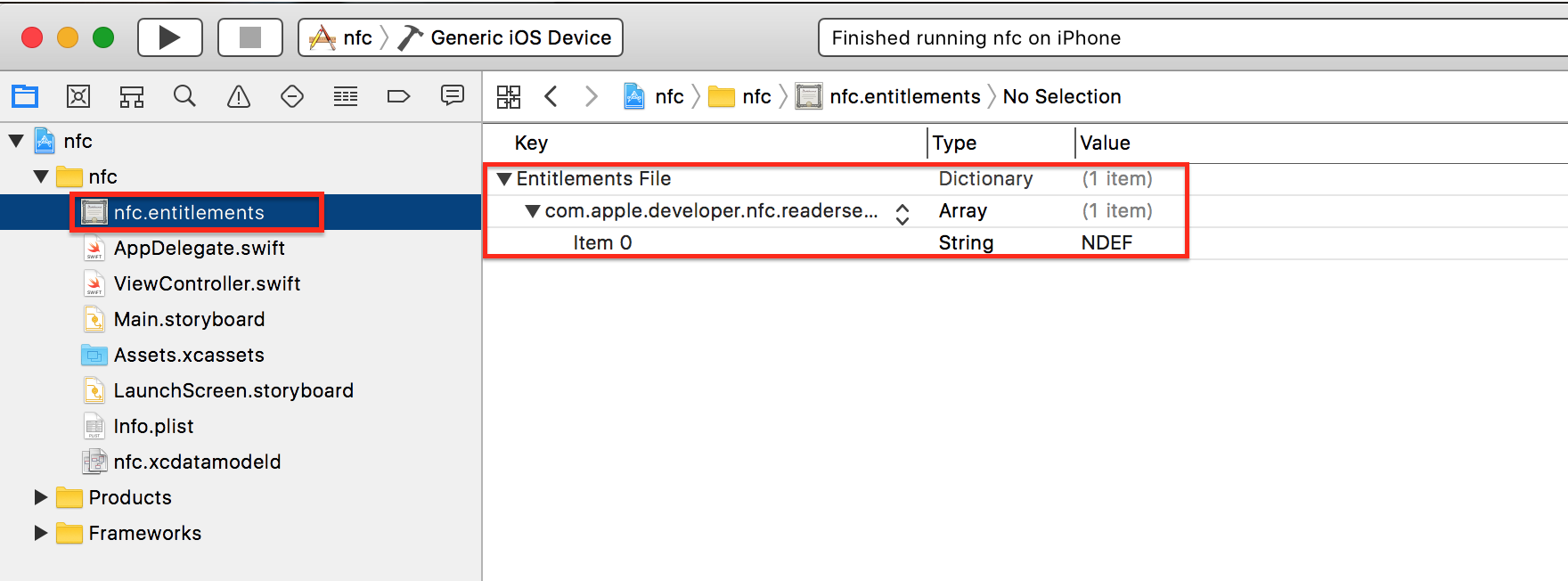Choose Generic iOS Device destination

pos(520,37)
